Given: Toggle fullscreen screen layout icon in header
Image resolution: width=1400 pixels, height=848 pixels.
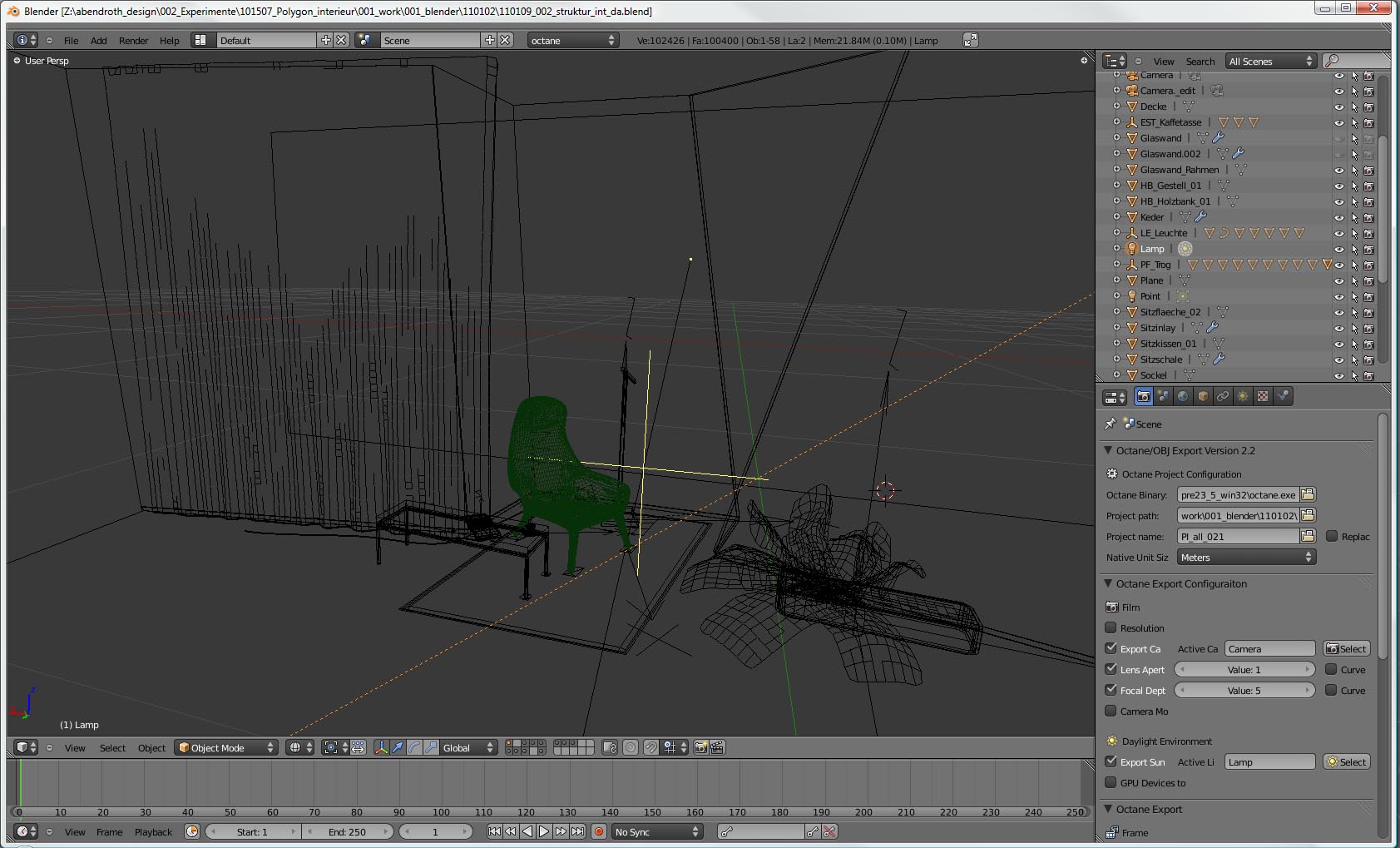Looking at the screenshot, I should (x=971, y=40).
